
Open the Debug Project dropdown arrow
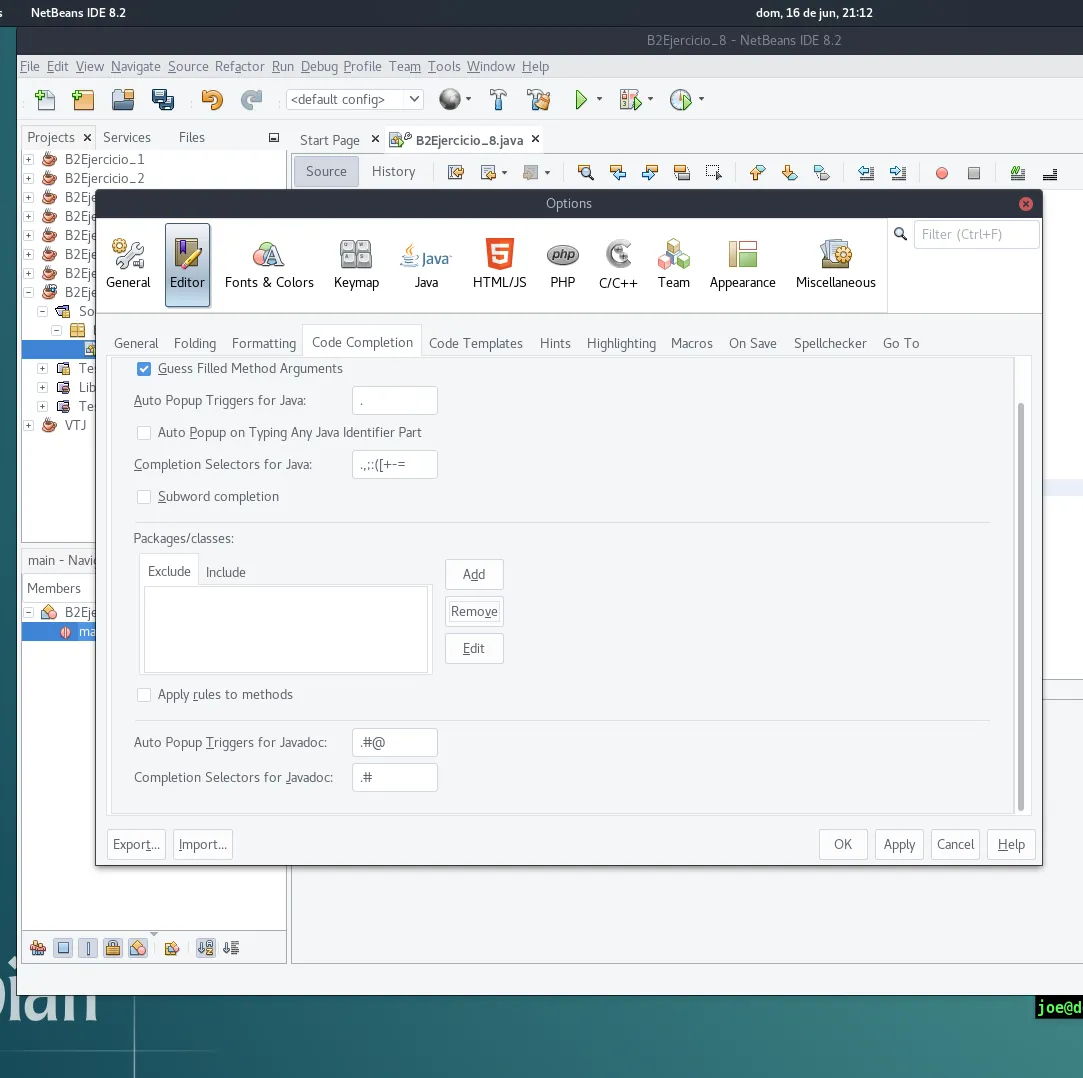651,99
